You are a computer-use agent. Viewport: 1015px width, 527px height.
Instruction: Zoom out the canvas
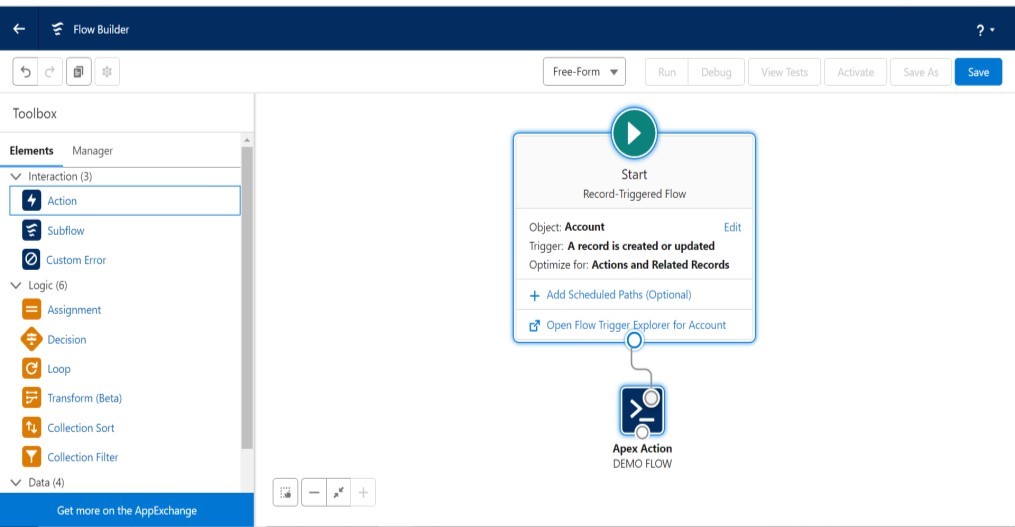tap(314, 493)
